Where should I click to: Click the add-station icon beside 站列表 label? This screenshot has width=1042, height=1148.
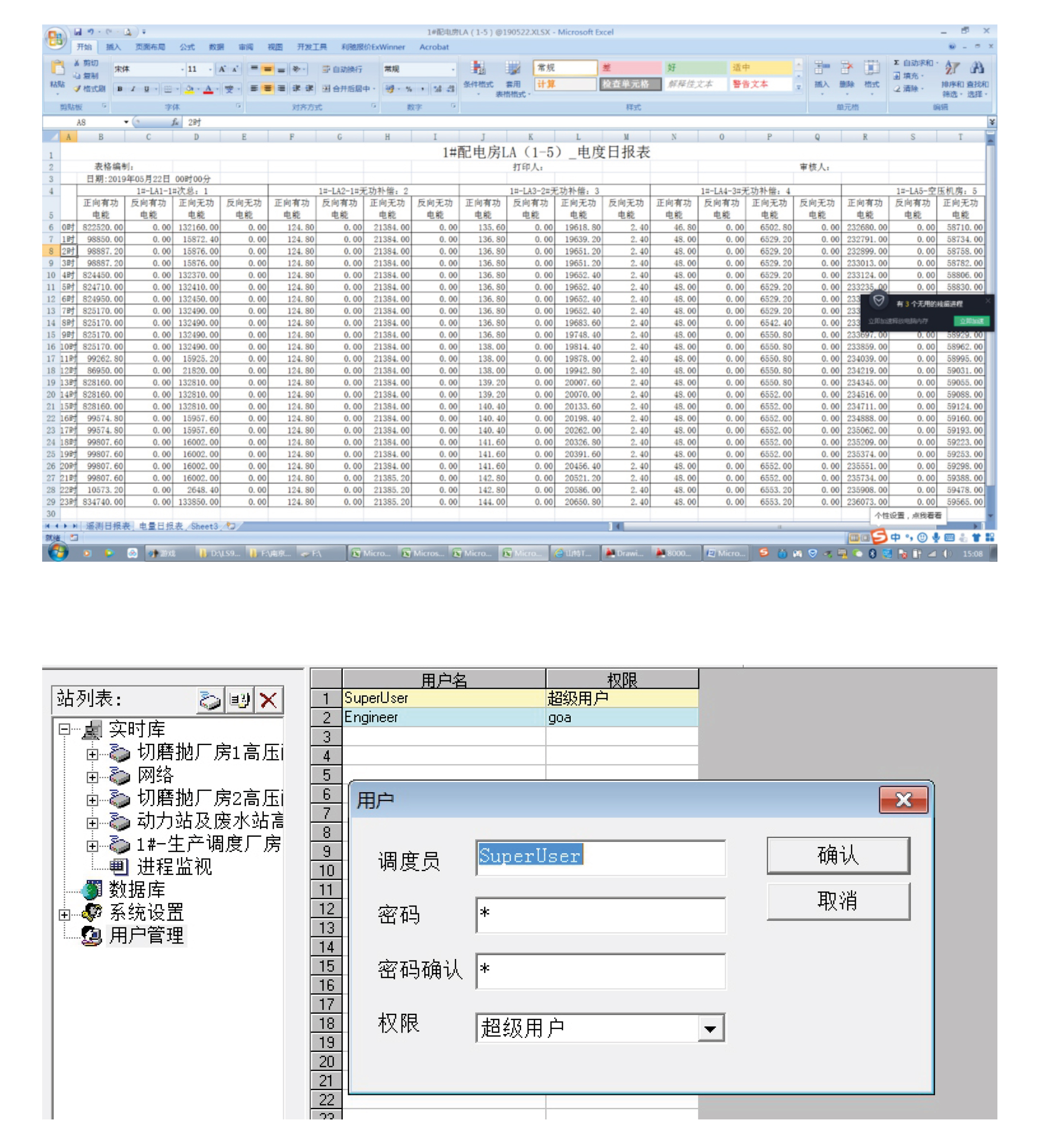[210, 701]
